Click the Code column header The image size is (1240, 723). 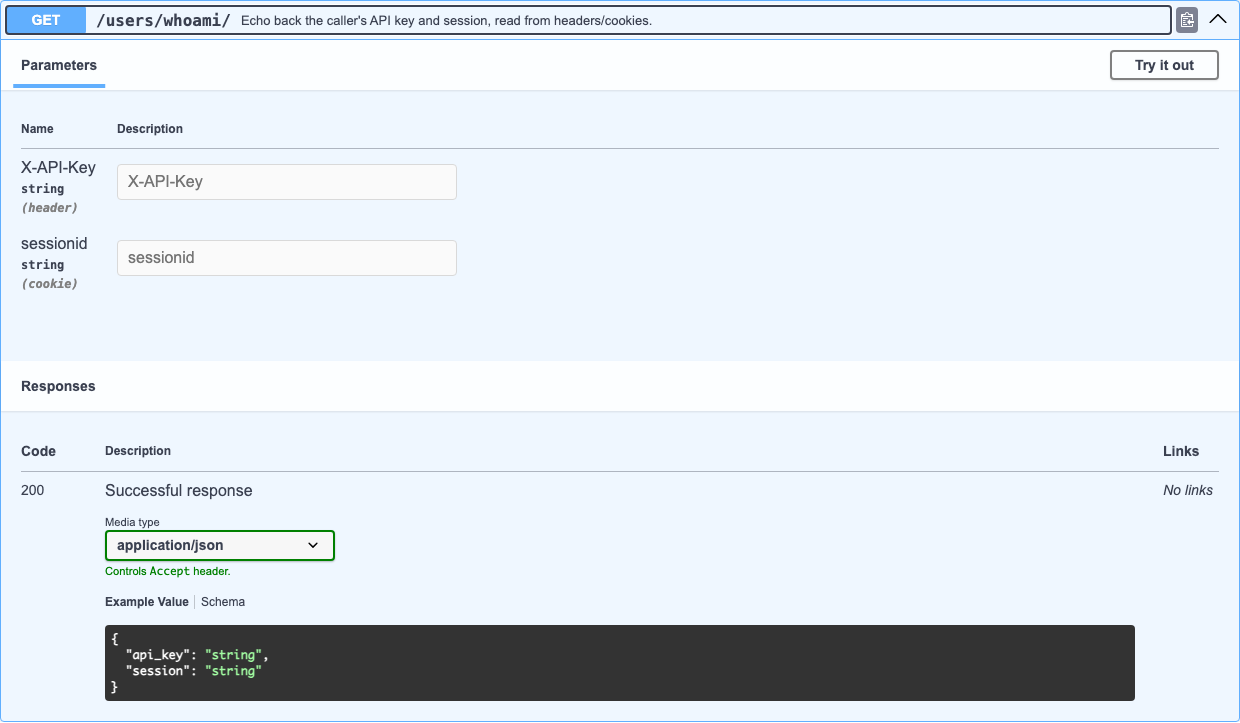[x=38, y=451]
